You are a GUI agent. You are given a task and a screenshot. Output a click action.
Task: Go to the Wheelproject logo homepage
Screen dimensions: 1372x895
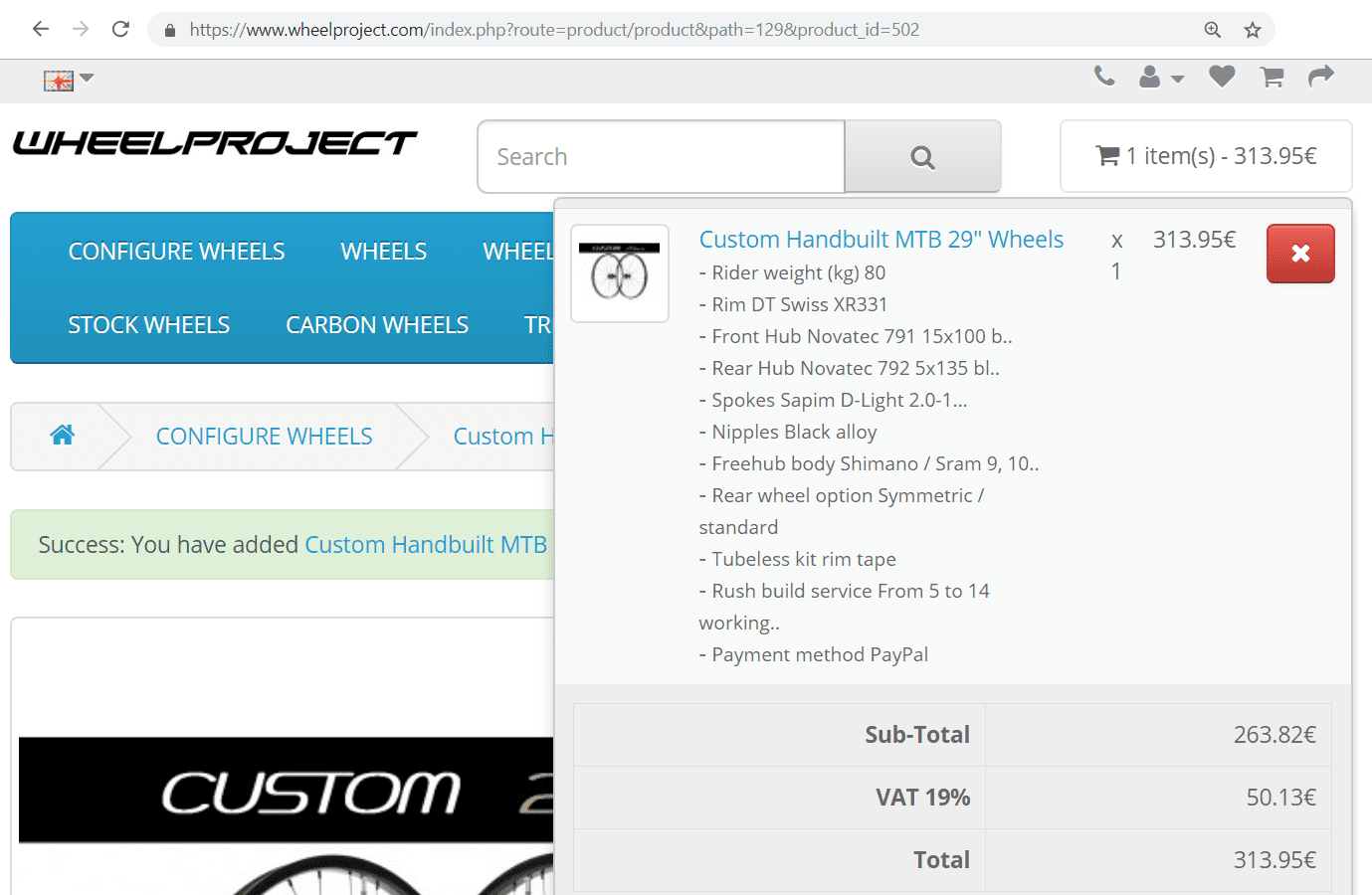pos(215,144)
